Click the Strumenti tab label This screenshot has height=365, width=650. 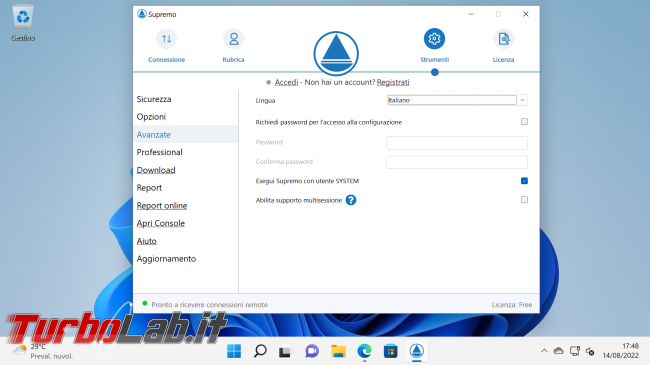[434, 60]
